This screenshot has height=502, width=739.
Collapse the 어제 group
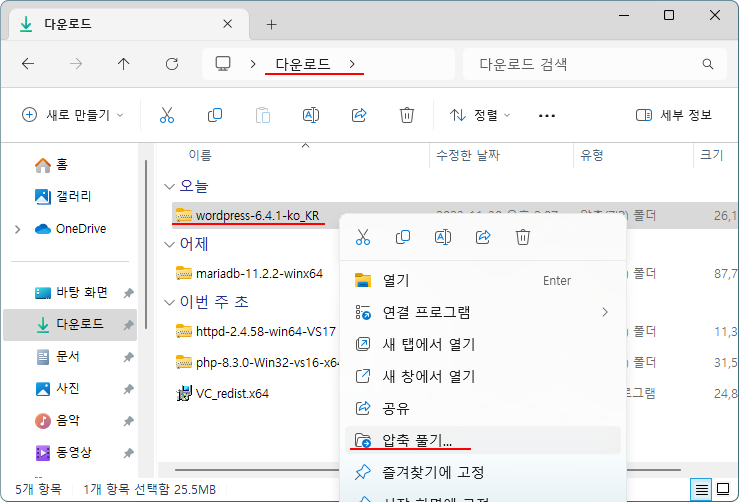[169, 245]
